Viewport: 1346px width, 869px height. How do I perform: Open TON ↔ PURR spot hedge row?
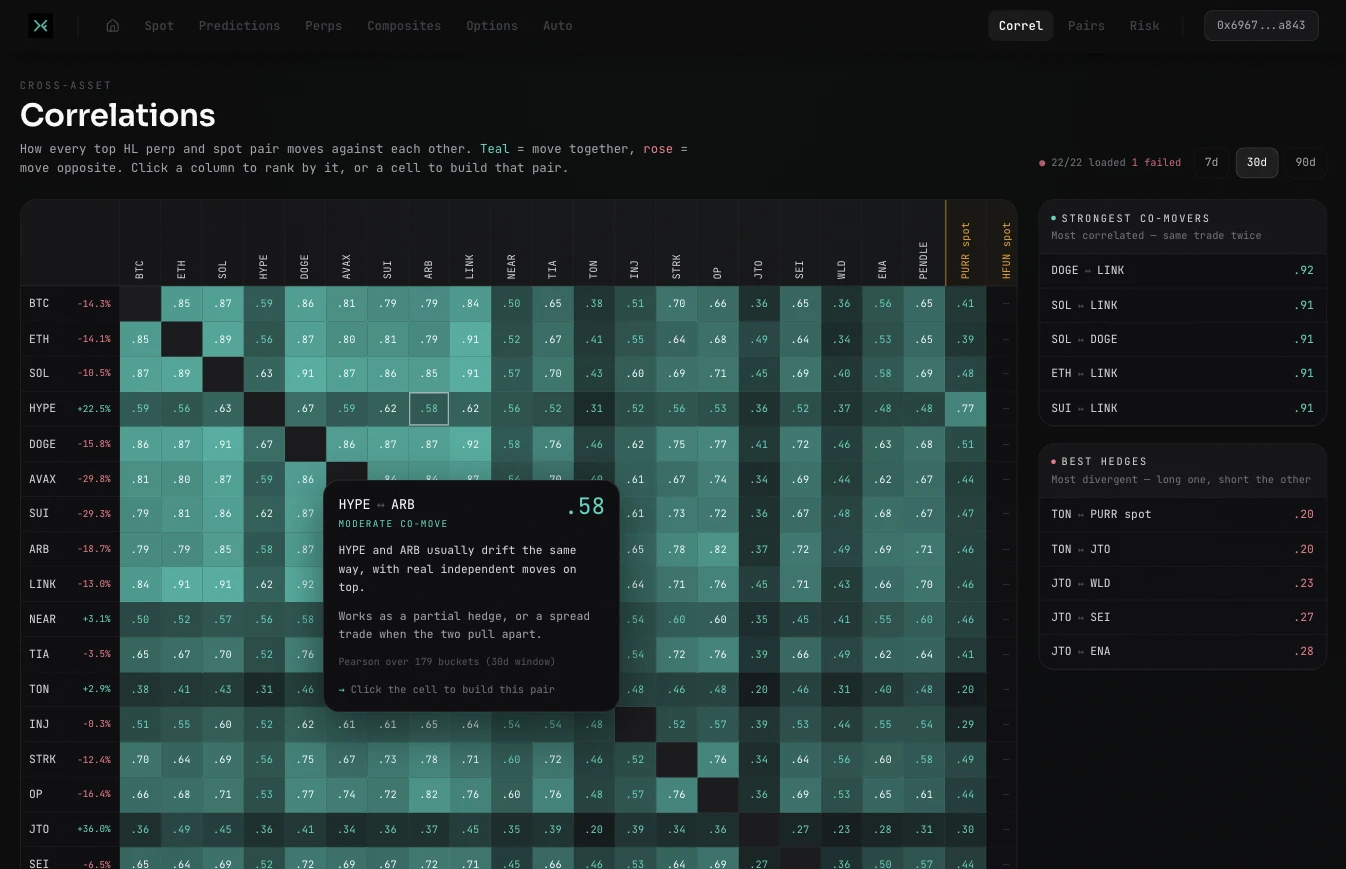(1182, 514)
